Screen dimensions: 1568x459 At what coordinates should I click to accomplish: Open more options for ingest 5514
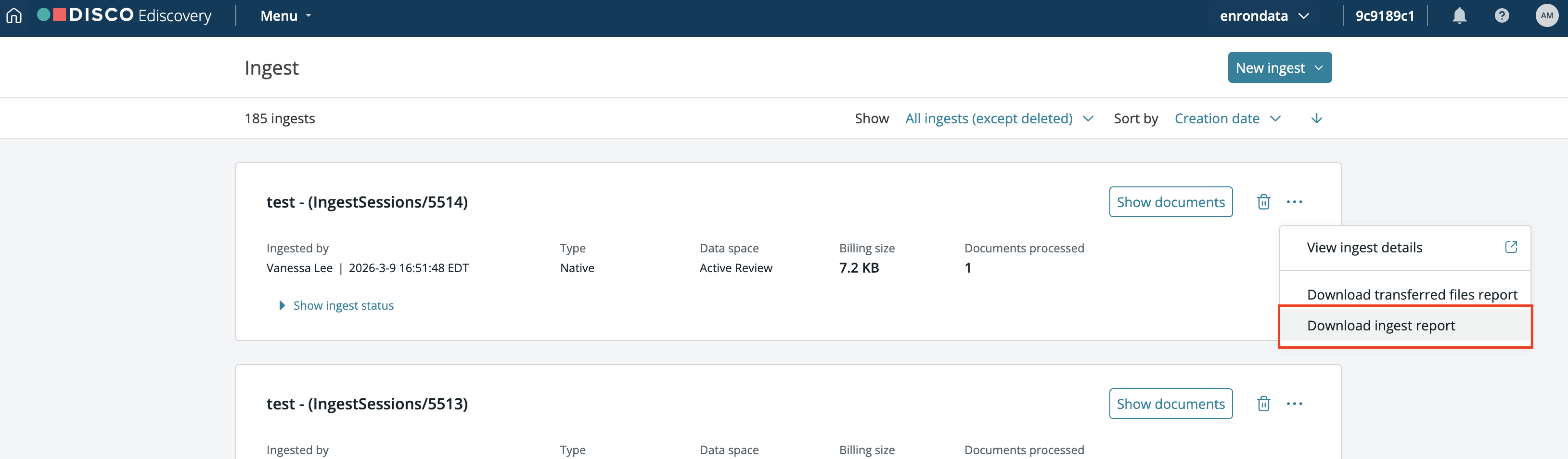[1295, 201]
